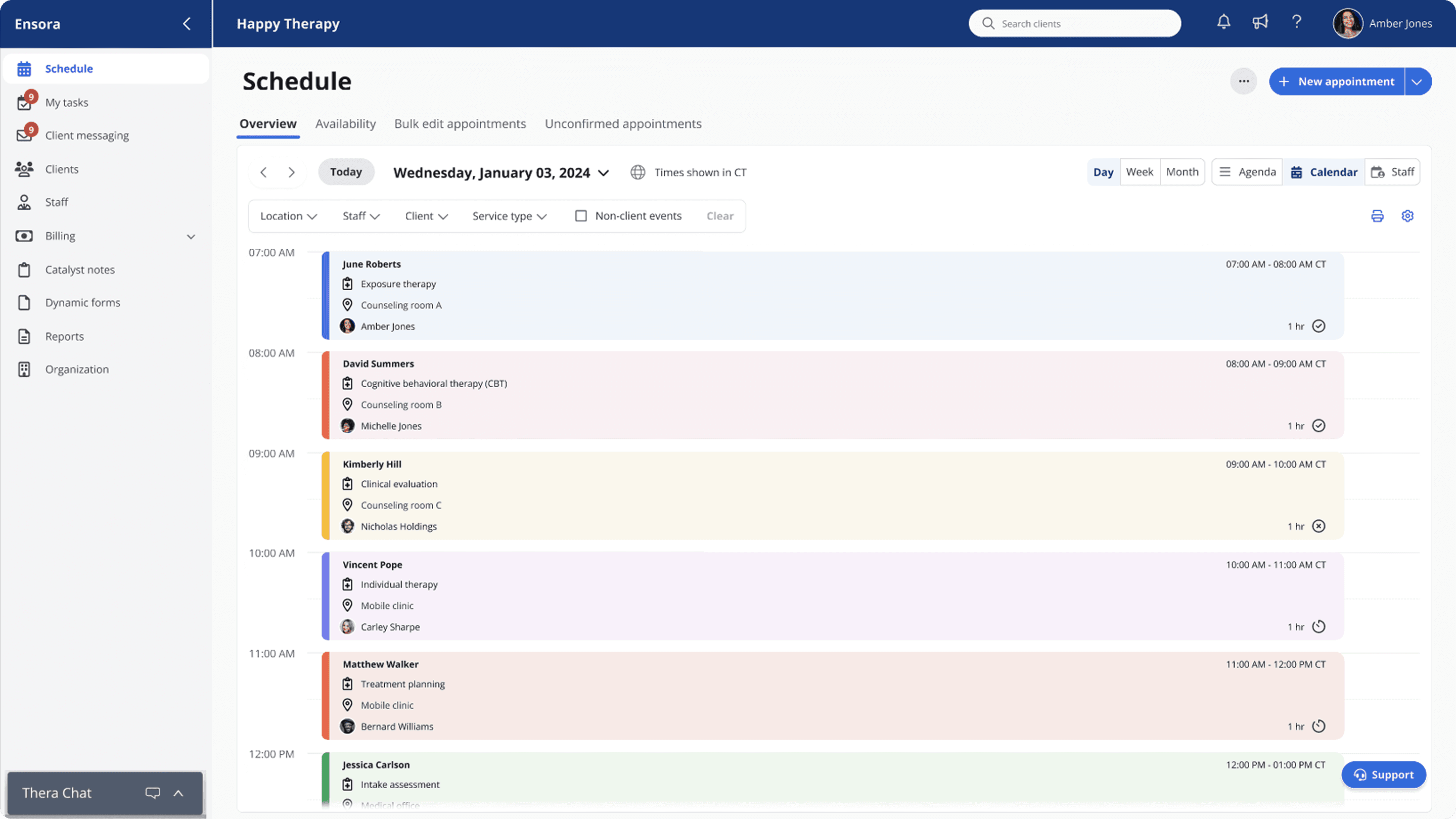Screen dimensions: 1456x819
Task: Expand the Service type filter
Action: [509, 215]
